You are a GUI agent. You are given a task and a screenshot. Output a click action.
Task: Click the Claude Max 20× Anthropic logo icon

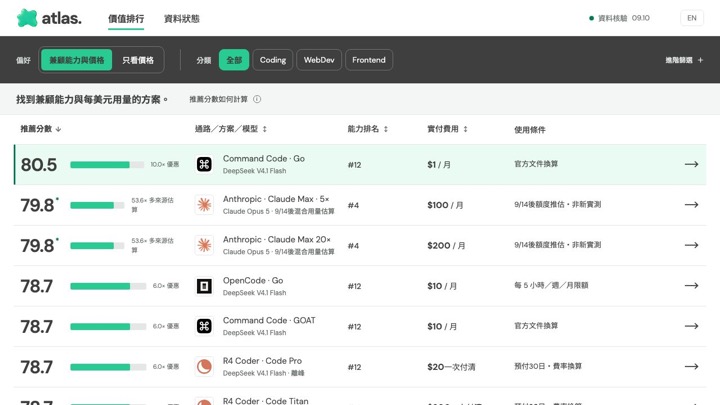coord(204,245)
